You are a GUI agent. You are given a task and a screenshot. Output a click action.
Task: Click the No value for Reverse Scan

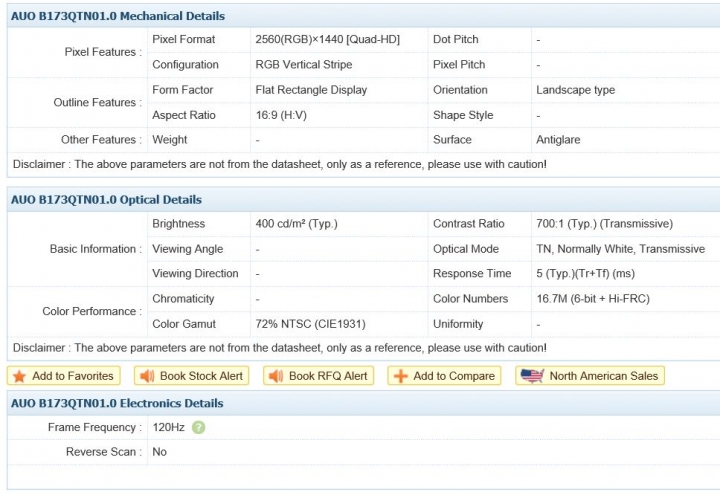point(159,452)
